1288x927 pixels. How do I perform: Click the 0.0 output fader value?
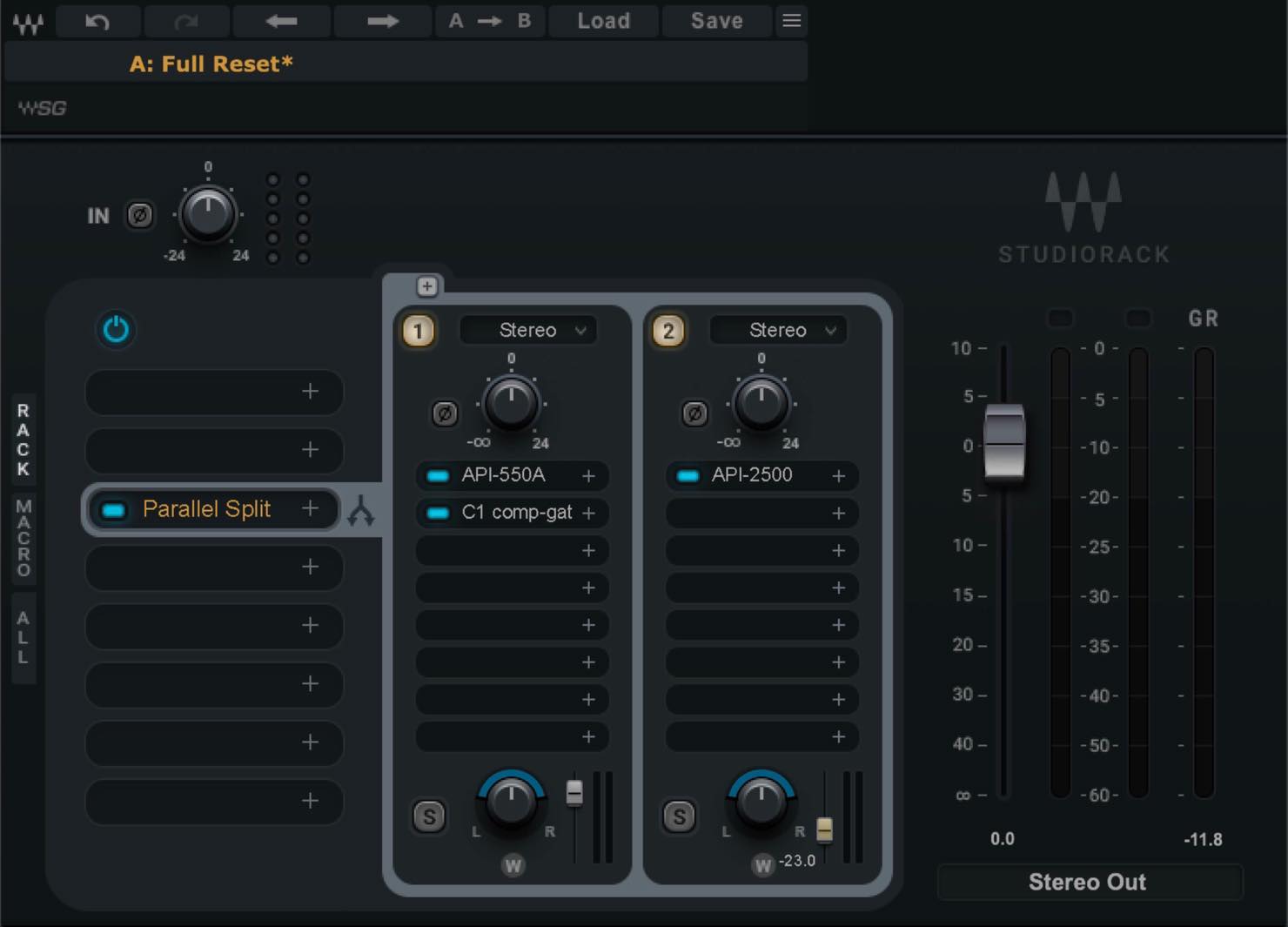coord(1003,839)
